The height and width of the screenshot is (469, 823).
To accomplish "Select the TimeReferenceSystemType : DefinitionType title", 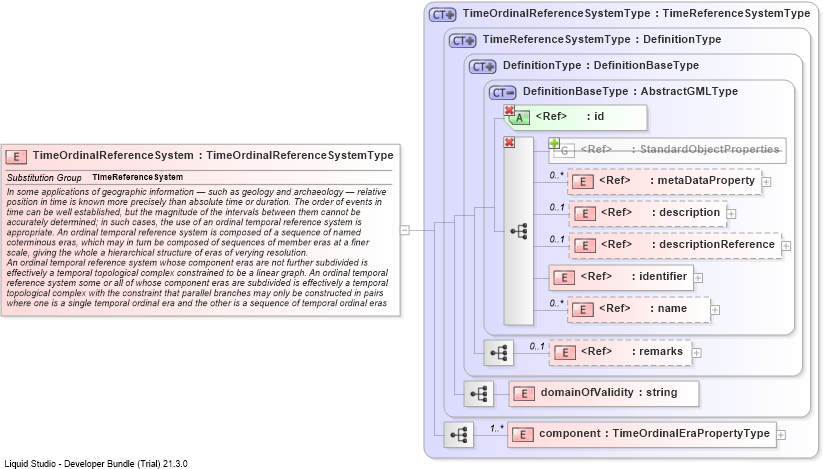I will pyautogui.click(x=602, y=39).
